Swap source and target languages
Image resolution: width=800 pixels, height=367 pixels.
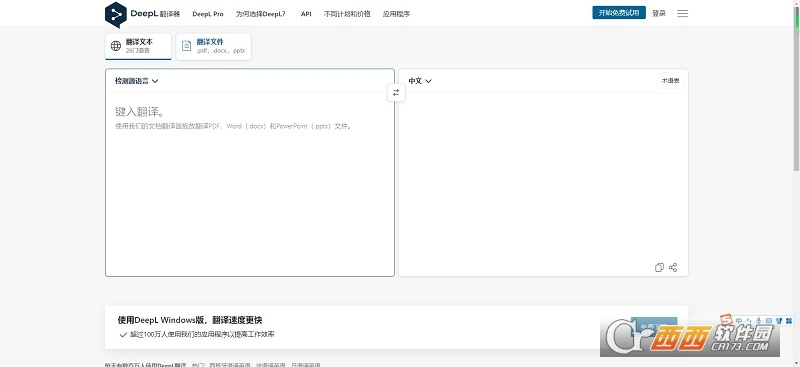(x=396, y=92)
